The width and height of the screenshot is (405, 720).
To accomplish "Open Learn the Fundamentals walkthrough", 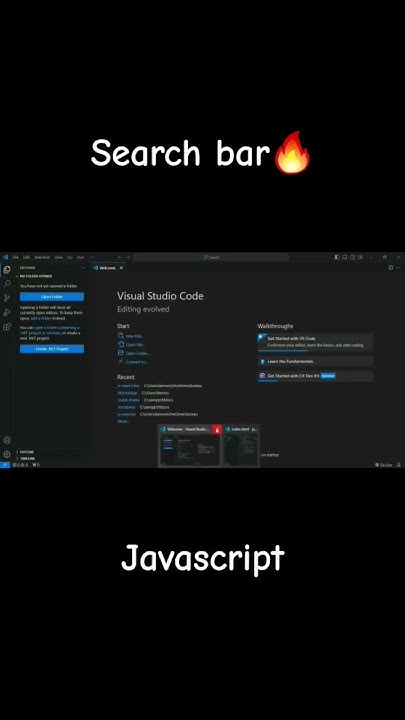I will point(315,361).
